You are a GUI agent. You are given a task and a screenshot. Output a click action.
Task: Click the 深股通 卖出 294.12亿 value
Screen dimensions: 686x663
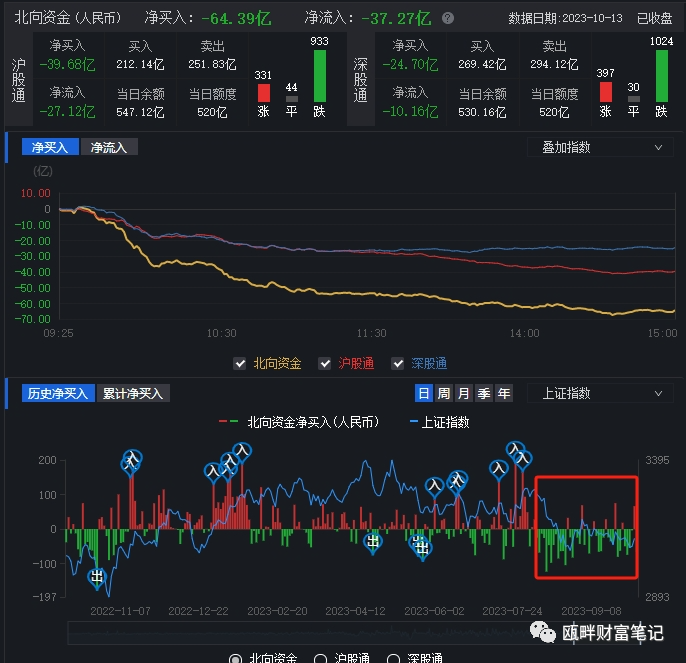click(554, 64)
